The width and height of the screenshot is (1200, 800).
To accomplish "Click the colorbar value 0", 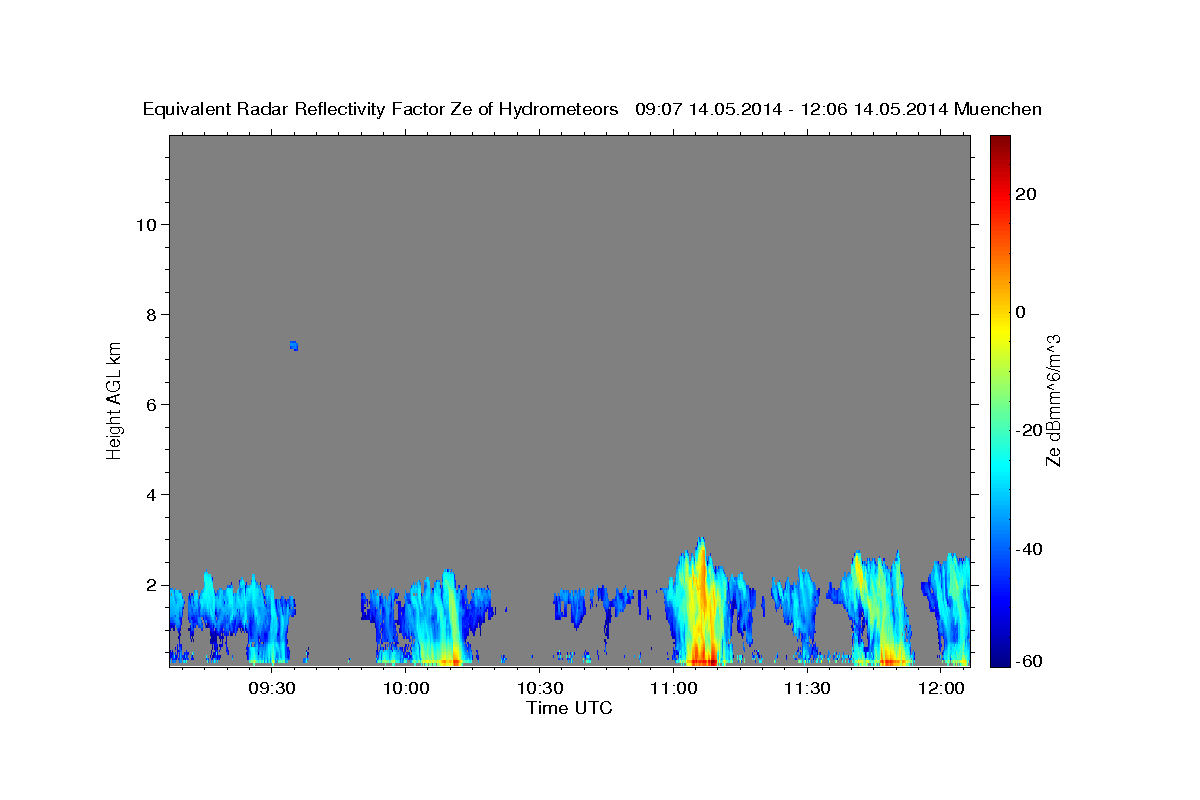I will [x=1021, y=312].
